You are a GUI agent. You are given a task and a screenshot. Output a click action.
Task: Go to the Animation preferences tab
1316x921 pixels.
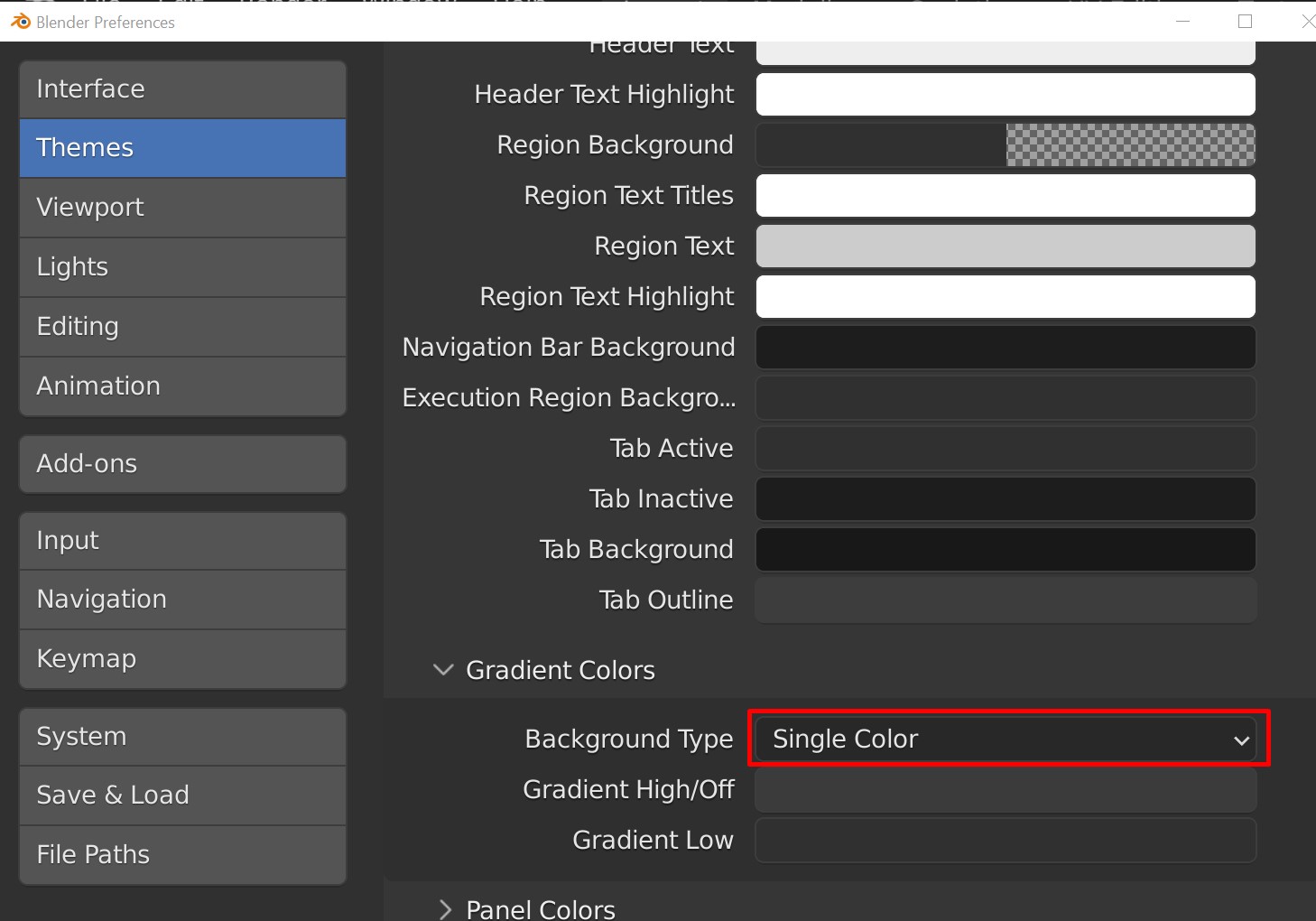tap(182, 386)
